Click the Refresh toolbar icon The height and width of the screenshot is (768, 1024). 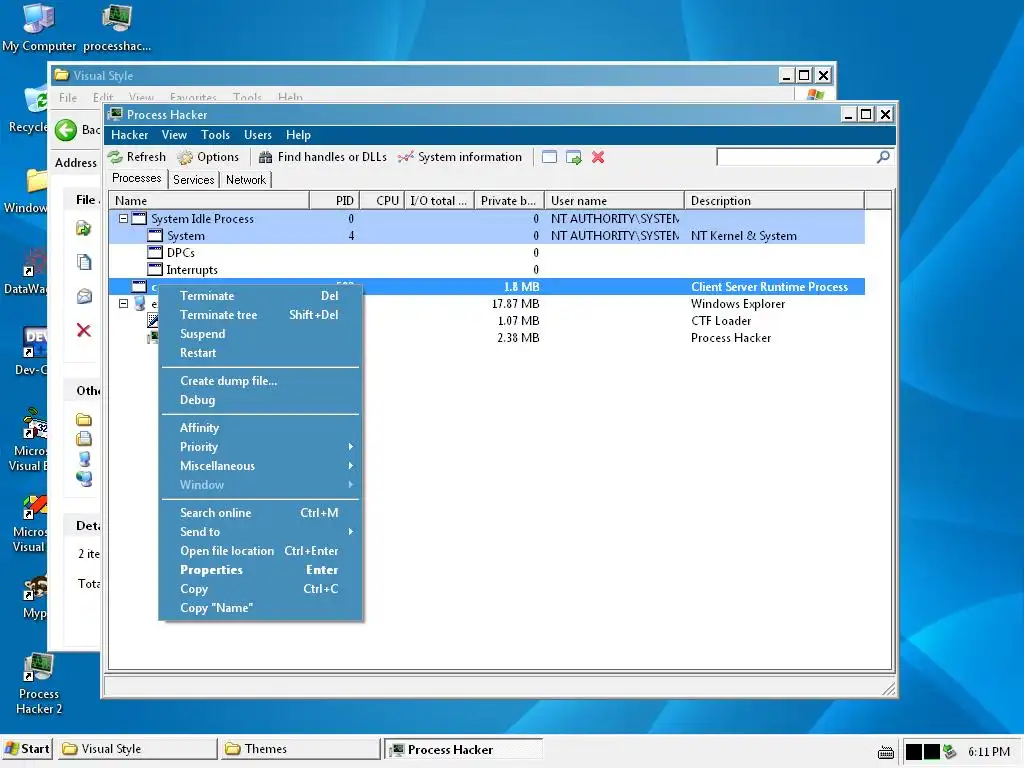click(116, 157)
